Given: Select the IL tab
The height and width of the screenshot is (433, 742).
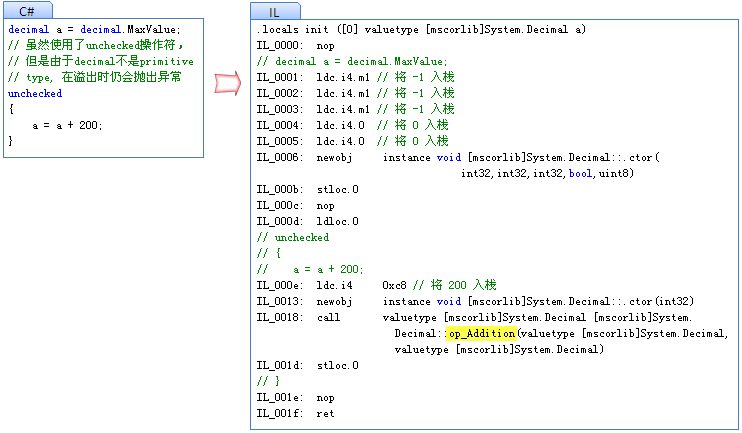Looking at the screenshot, I should (275, 11).
